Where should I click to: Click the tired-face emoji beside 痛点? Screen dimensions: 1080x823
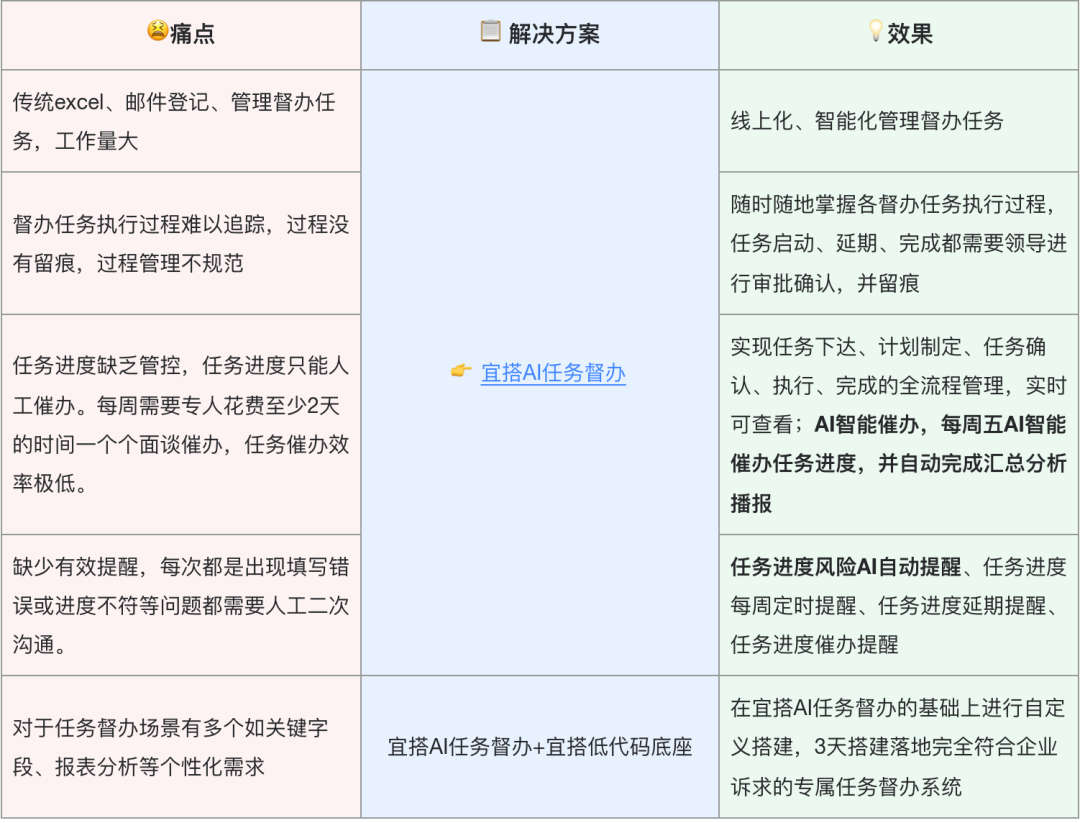point(158,31)
